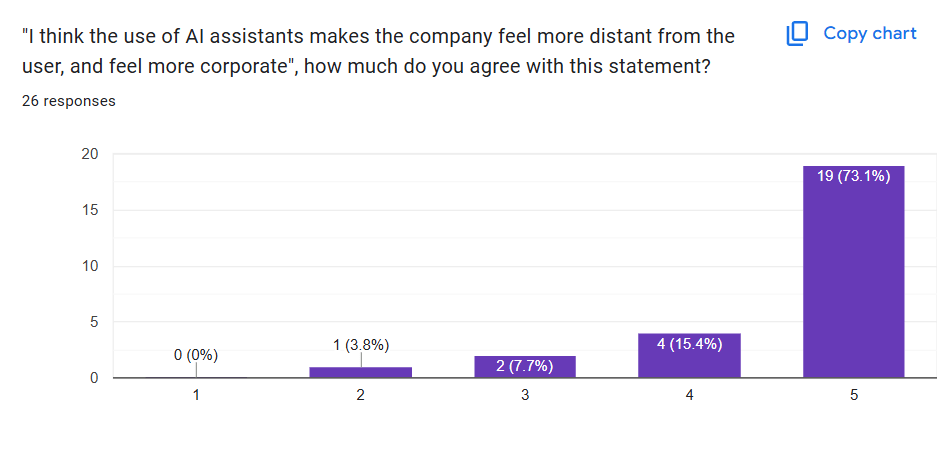This screenshot has width=945, height=462.
Task: Click the Copy chart icon
Action: 797,34
